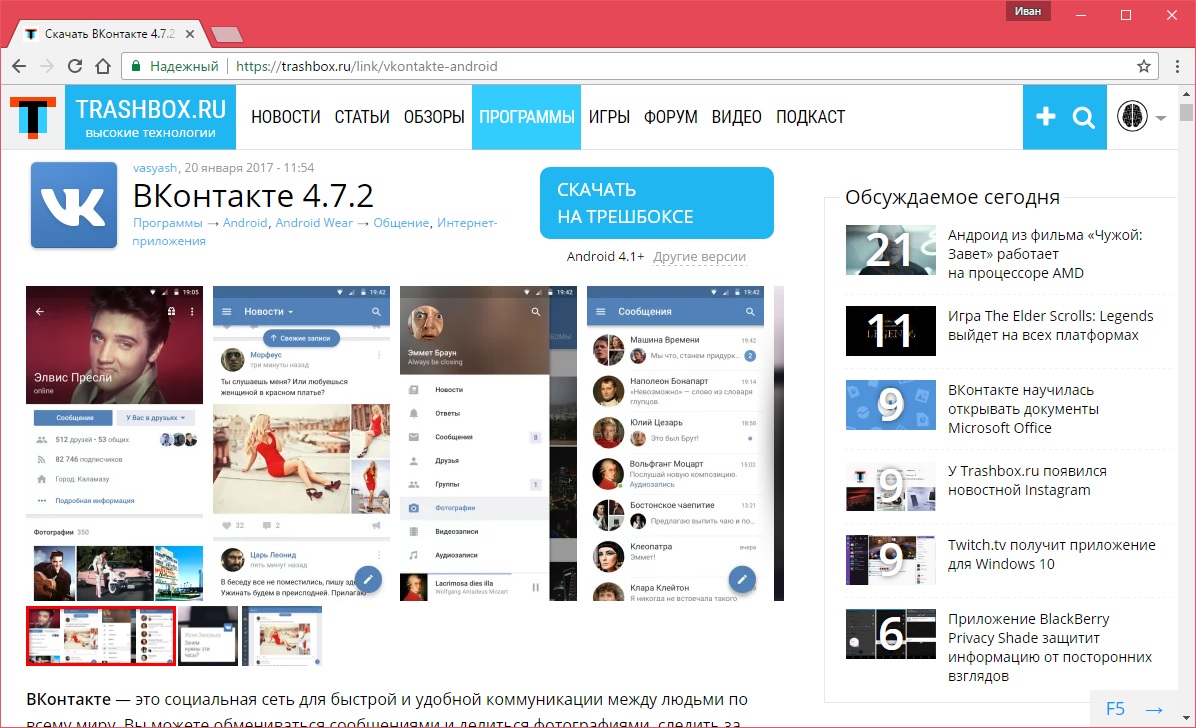The width and height of the screenshot is (1196, 728).
Task: Open the Новости feed screenshot
Action: pos(301,443)
